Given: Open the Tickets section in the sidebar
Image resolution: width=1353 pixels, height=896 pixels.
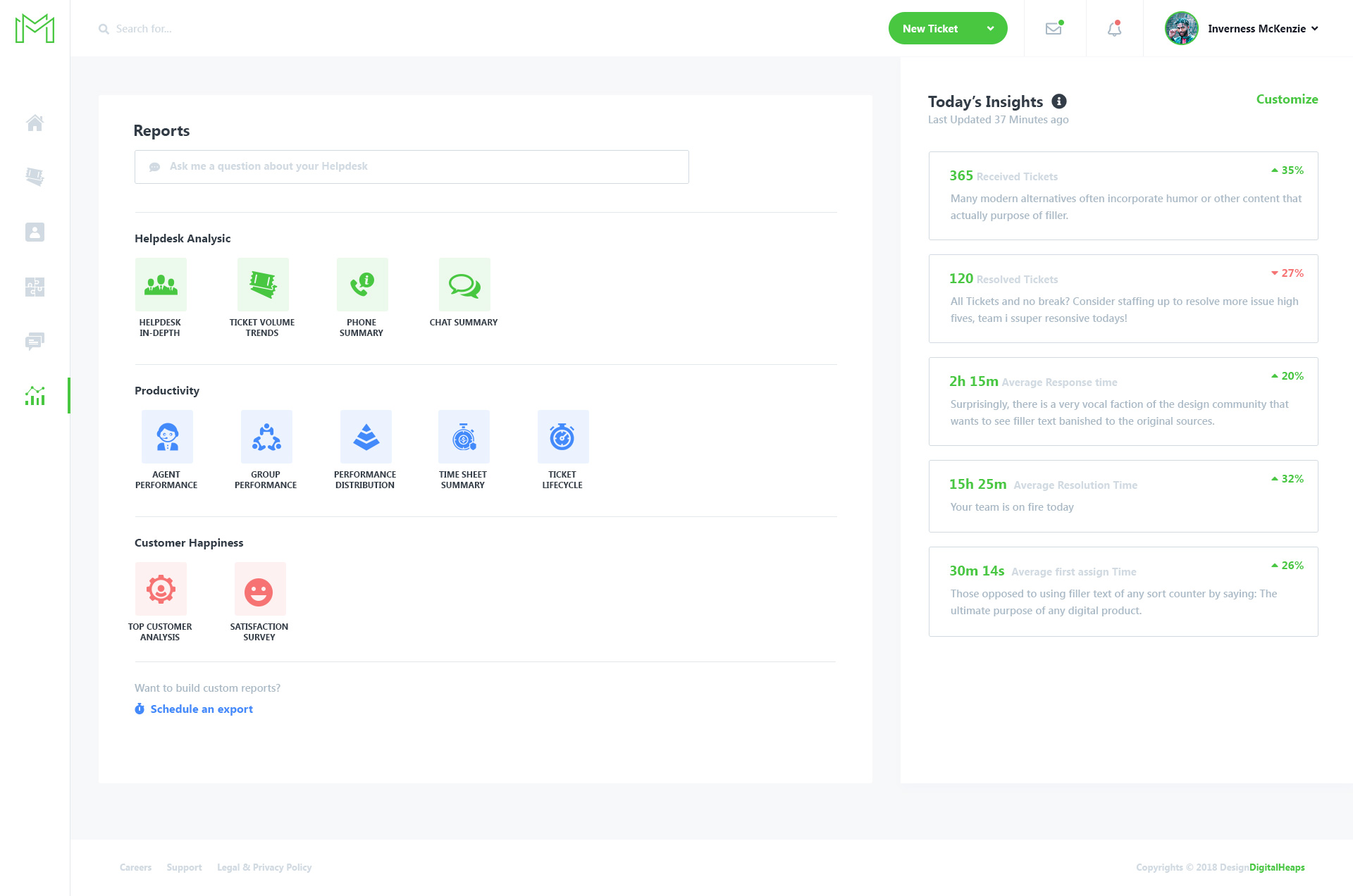Looking at the screenshot, I should point(35,177).
